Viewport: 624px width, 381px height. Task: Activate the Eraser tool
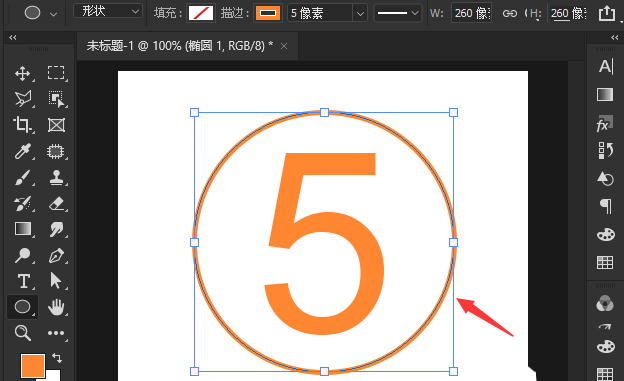tap(57, 203)
